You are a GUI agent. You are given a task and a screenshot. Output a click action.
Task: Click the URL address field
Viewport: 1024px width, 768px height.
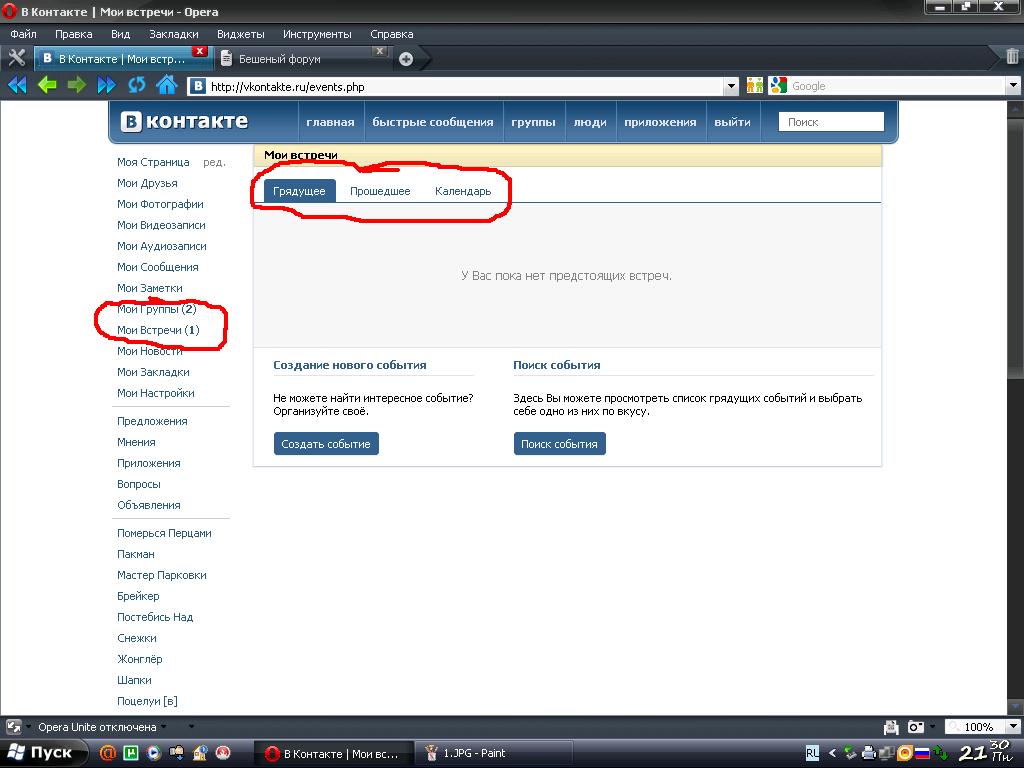(464, 86)
